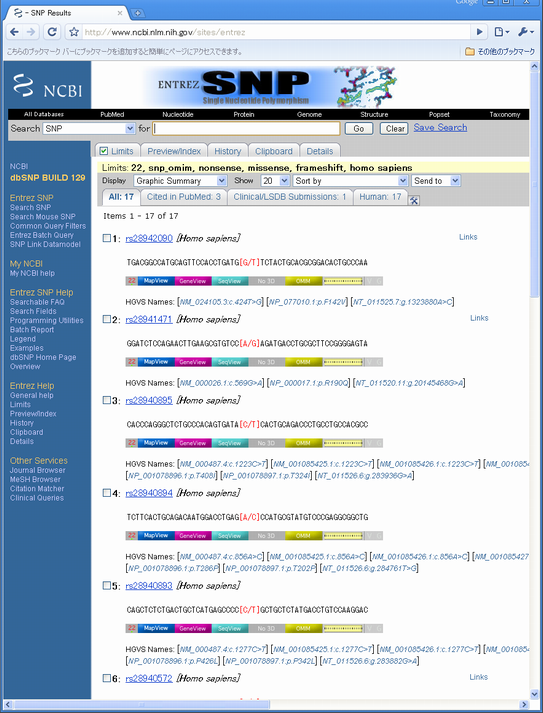Open the OMIM icon for rs28940894
Image resolution: width=543 pixels, height=713 pixels.
point(304,536)
